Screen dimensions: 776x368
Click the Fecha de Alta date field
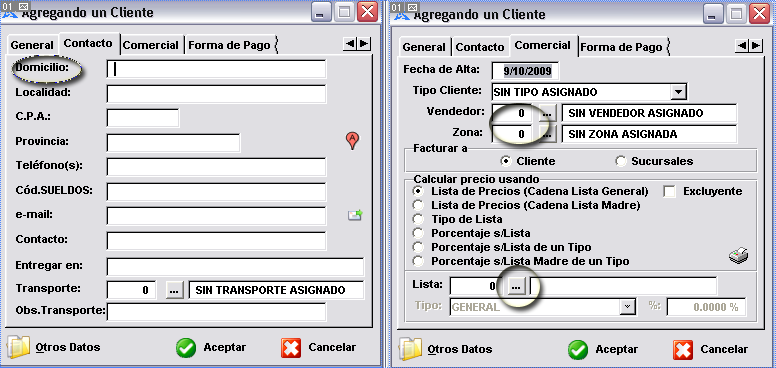[525, 71]
